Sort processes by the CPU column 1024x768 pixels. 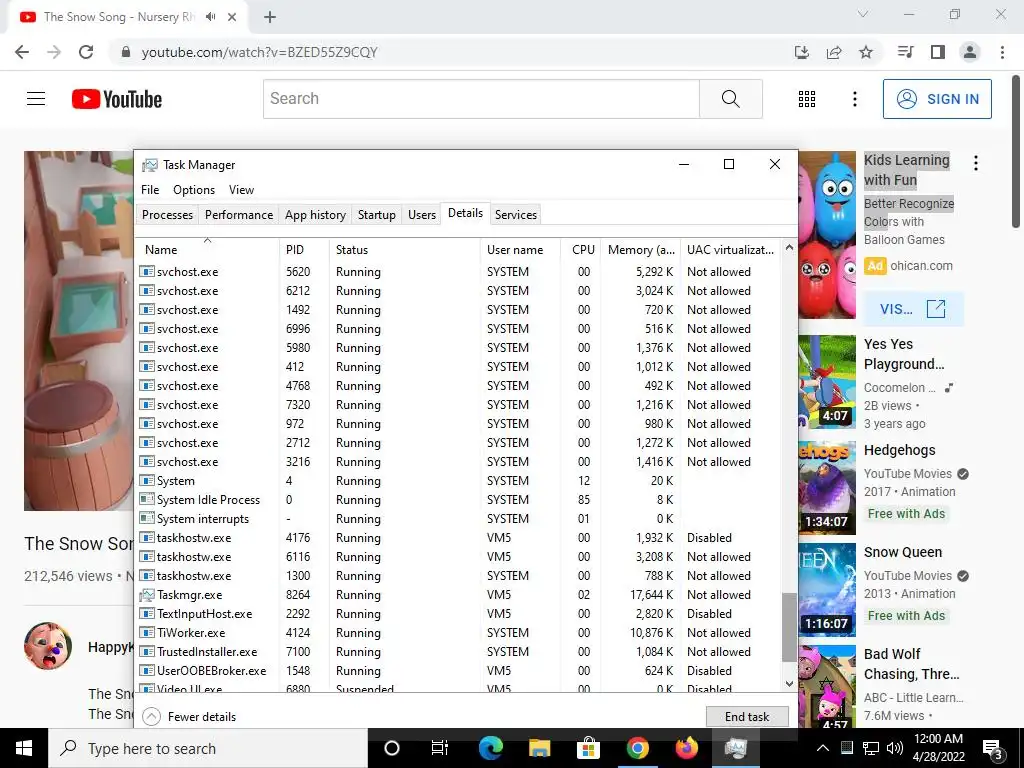(581, 249)
